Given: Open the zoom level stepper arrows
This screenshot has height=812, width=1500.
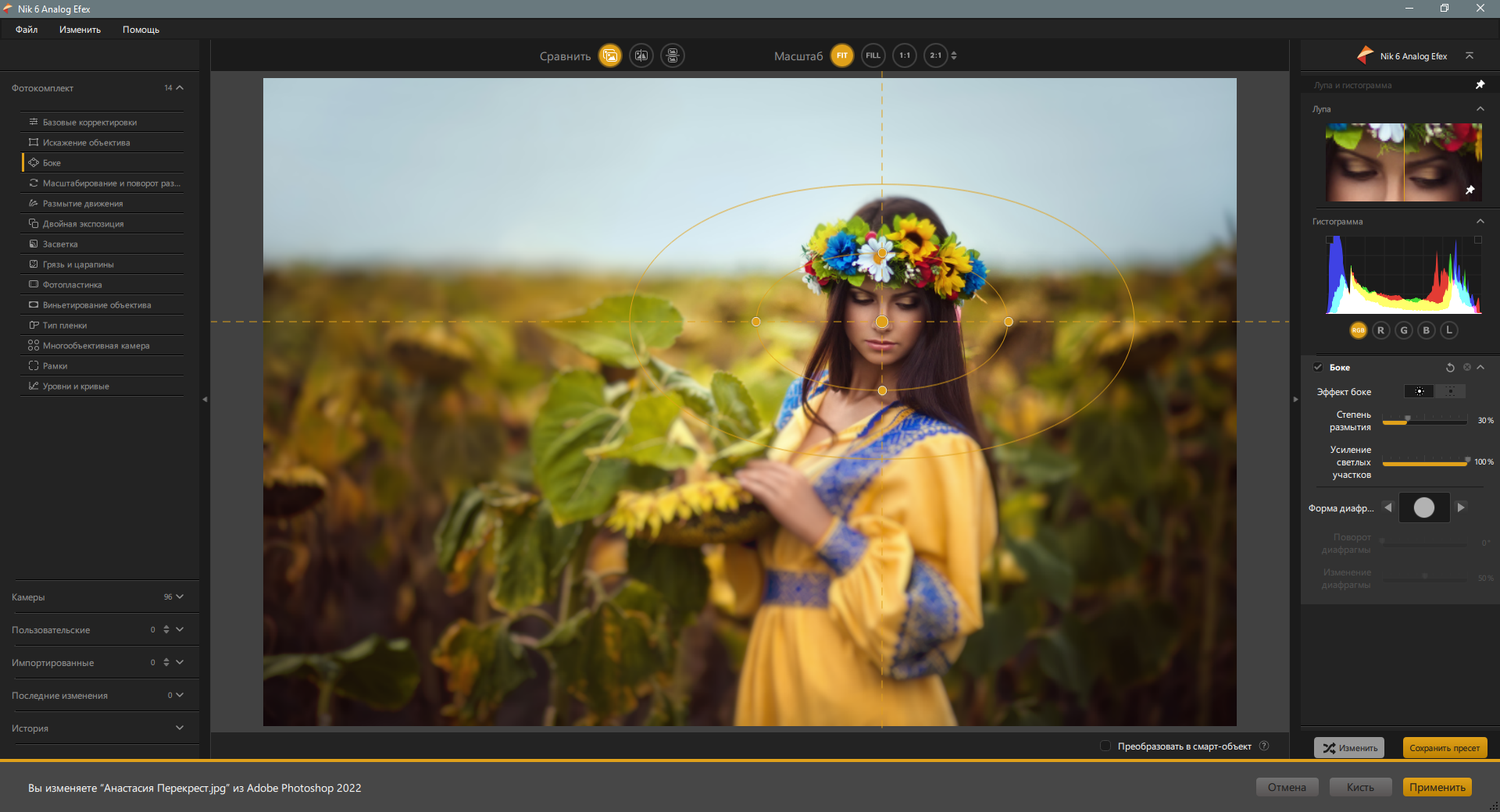Looking at the screenshot, I should point(954,55).
